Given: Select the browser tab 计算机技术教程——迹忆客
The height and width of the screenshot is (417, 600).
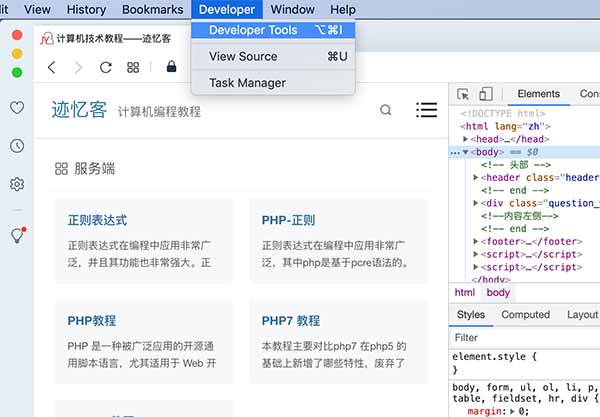Looking at the screenshot, I should (x=113, y=39).
